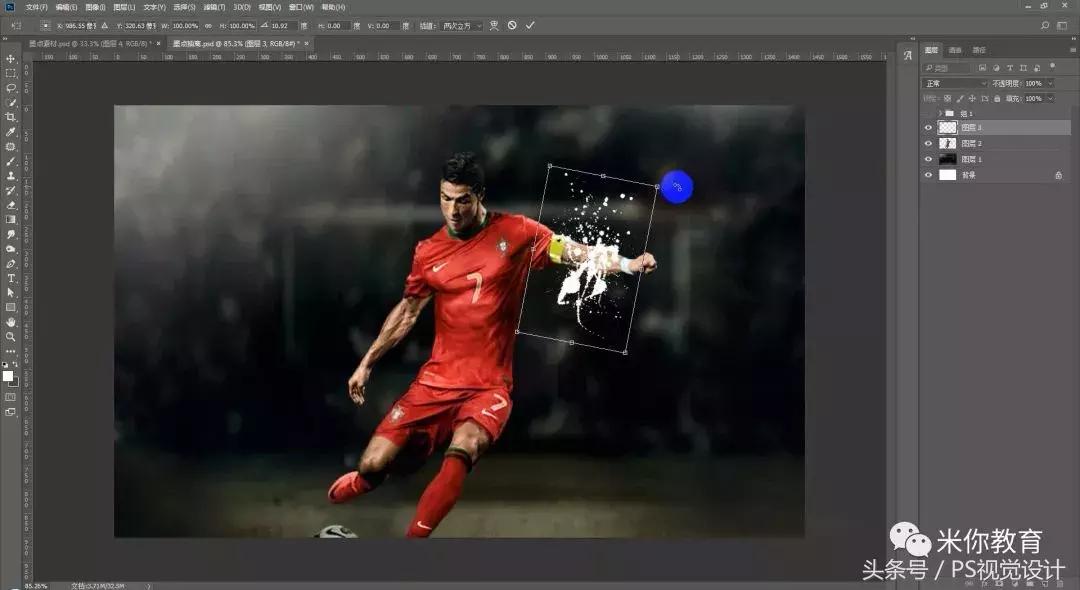
Task: Toggle the link between width and height
Action: coord(208,25)
